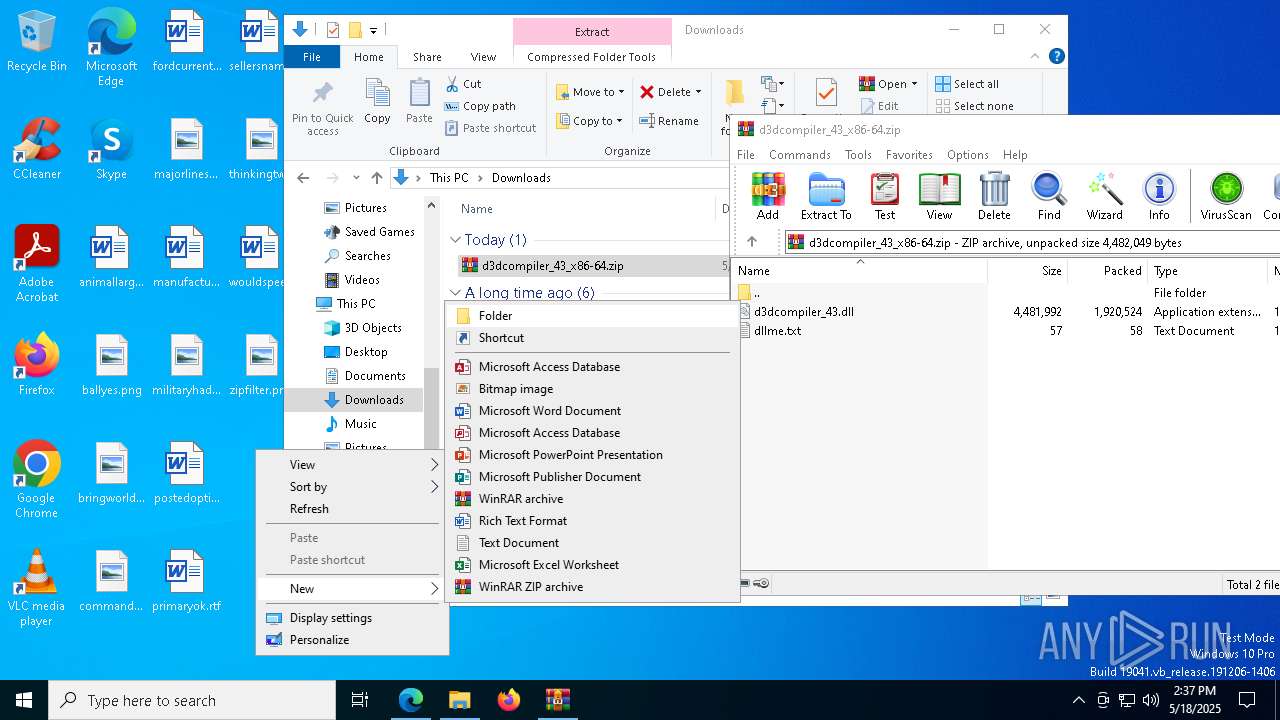Open the recent locations dropdown in Explorer

(x=356, y=178)
